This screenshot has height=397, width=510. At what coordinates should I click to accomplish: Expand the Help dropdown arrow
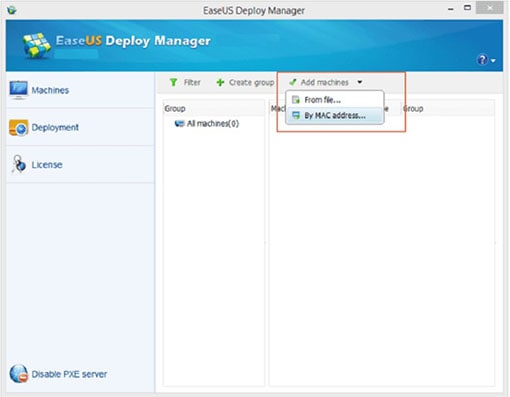tap(493, 61)
